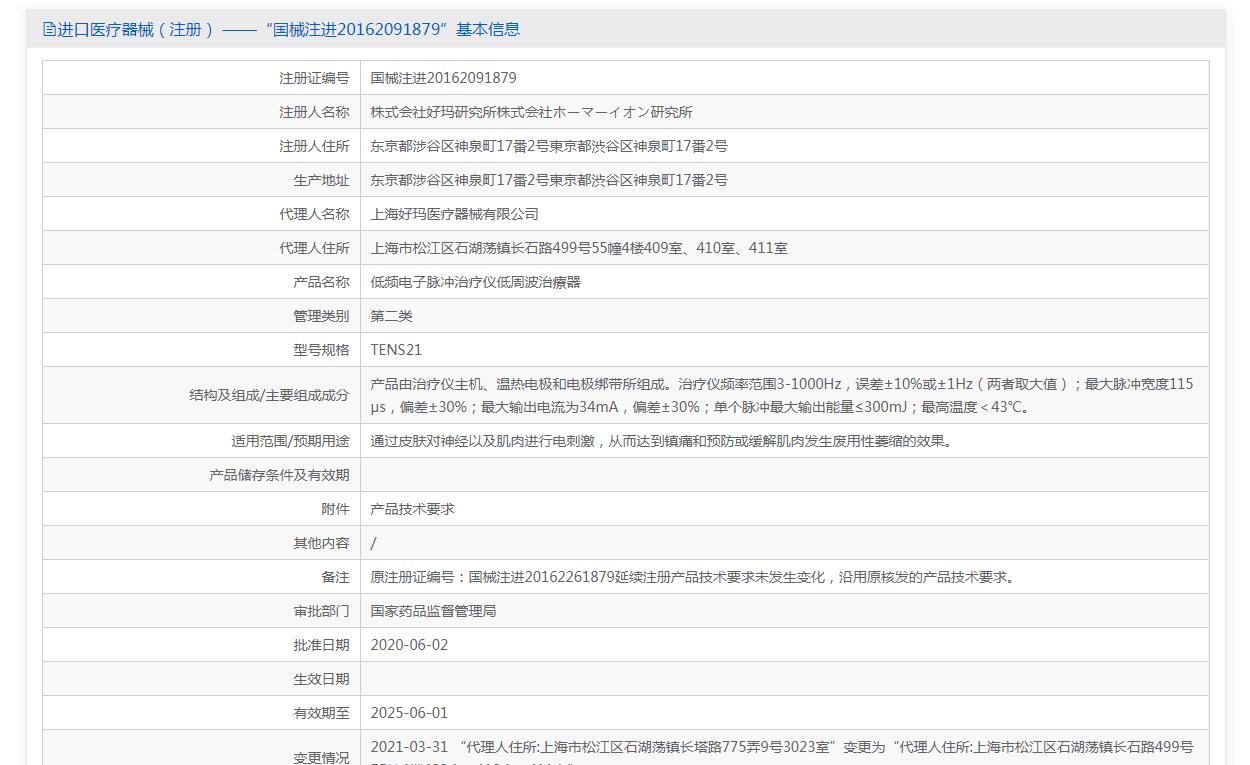Click product name 低频电子脉冲治疗仪 value

(x=475, y=282)
